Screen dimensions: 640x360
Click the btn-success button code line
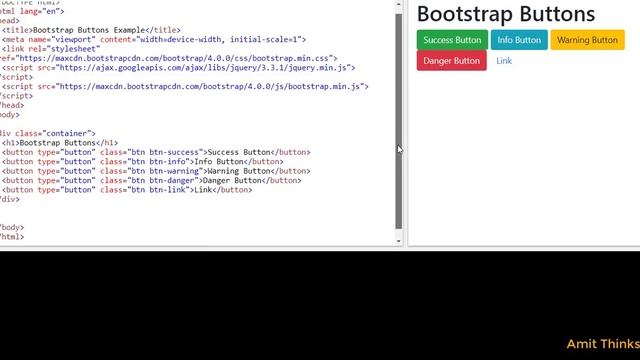click(x=156, y=152)
